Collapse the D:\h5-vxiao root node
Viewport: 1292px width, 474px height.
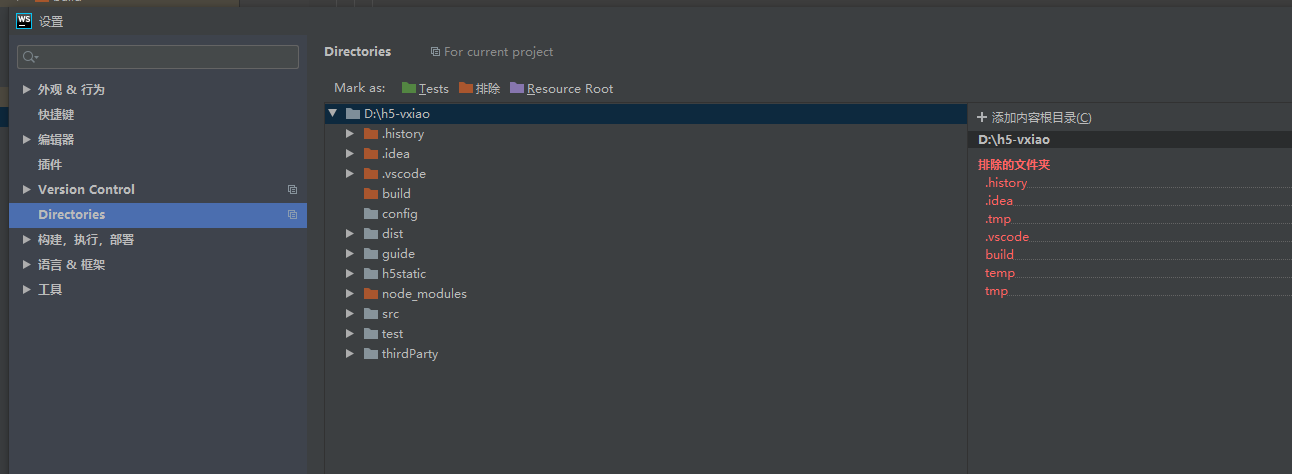click(x=333, y=113)
